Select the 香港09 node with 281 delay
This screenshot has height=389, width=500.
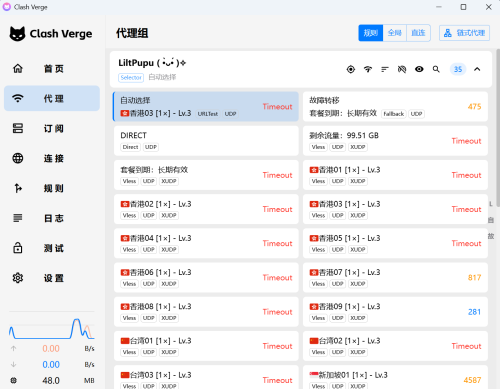[395, 312]
